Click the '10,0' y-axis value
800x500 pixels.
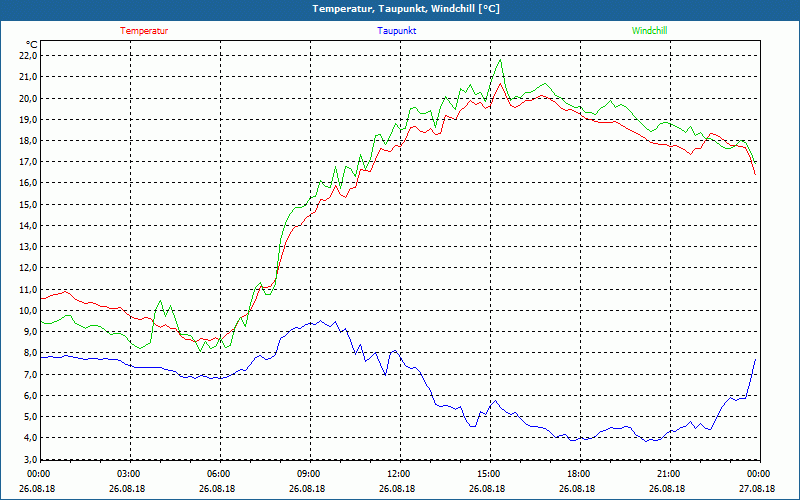click(29, 311)
